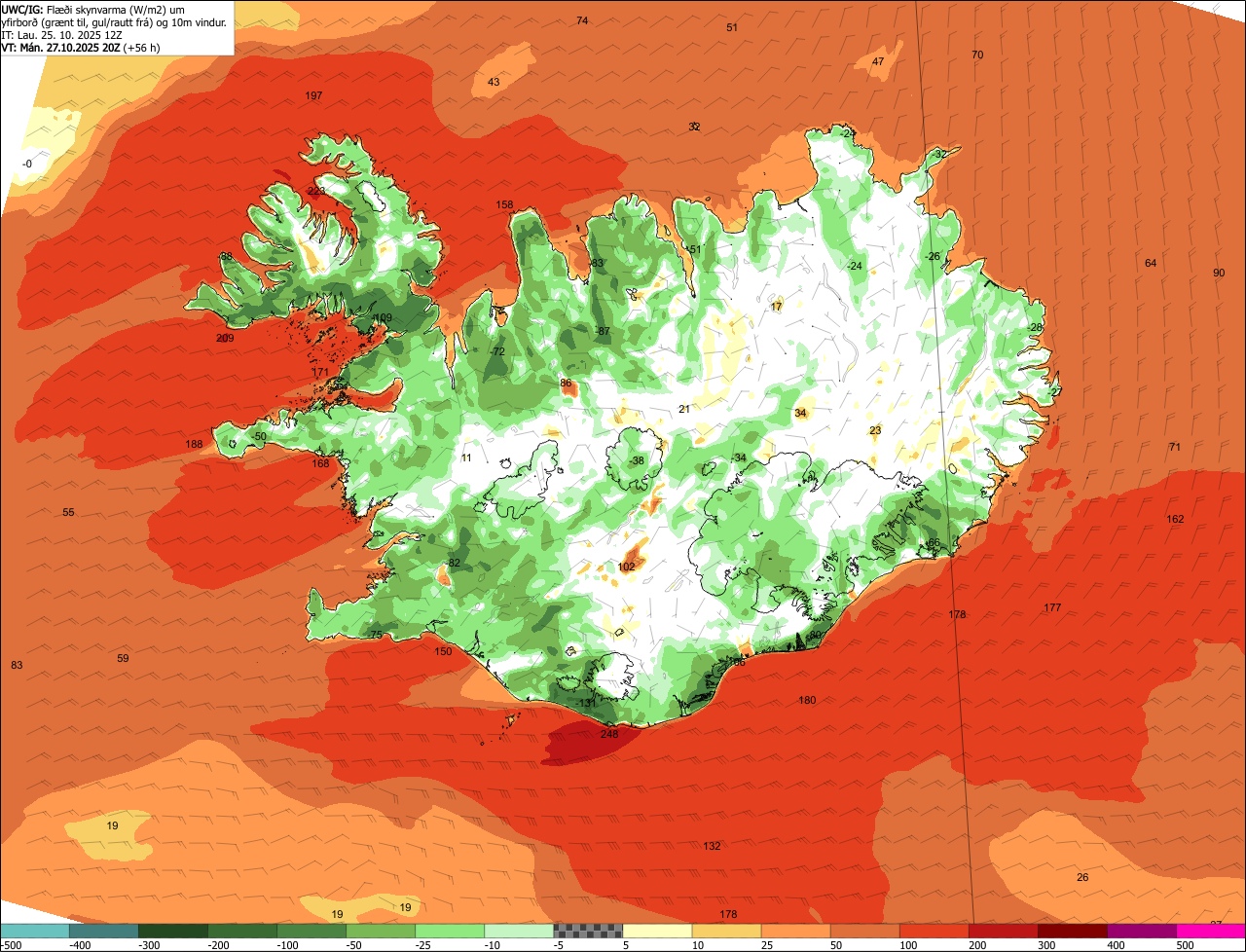Select the map value 197

tap(313, 95)
